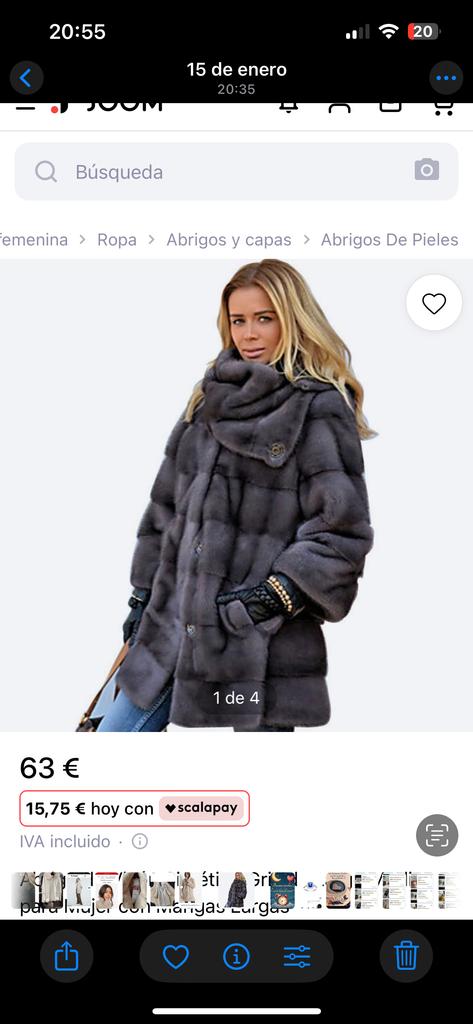Open the share sheet icon
The height and width of the screenshot is (1024, 473).
coord(67,957)
